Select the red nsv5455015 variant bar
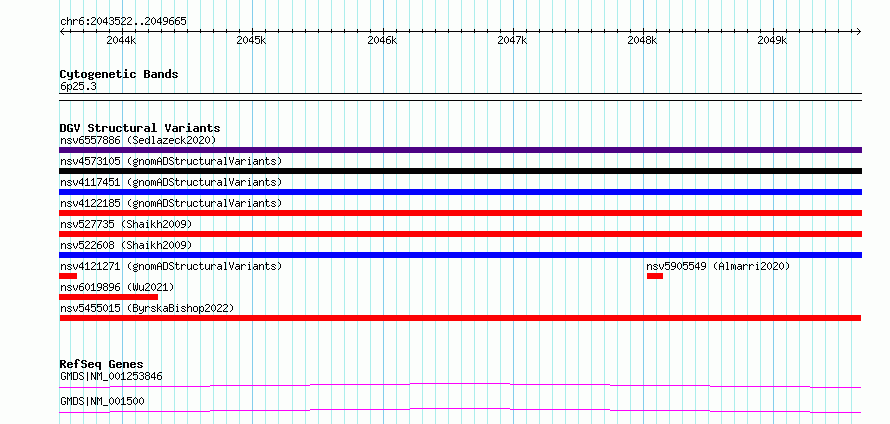890x424 pixels. click(x=460, y=318)
